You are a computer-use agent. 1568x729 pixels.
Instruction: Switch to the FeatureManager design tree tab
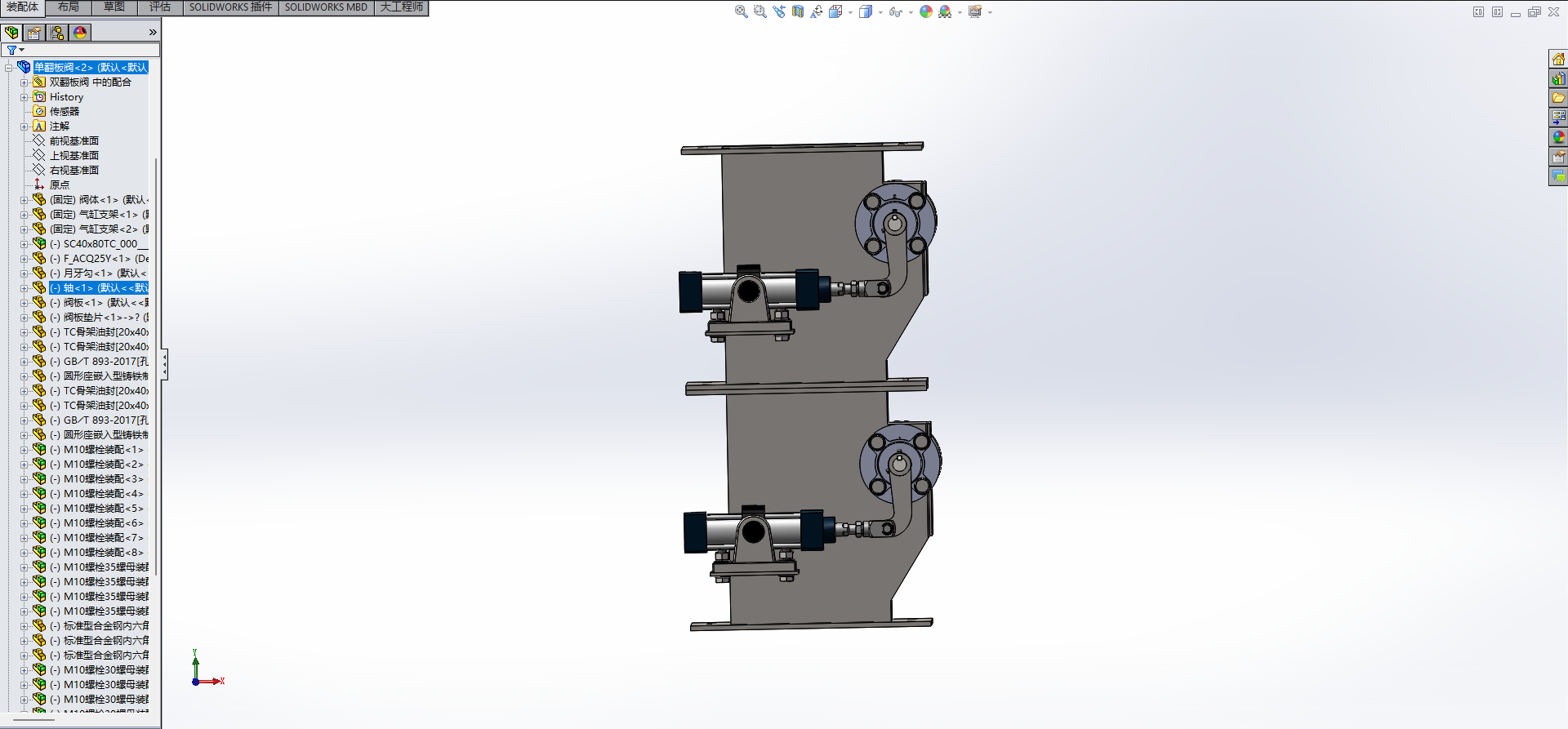[11, 33]
